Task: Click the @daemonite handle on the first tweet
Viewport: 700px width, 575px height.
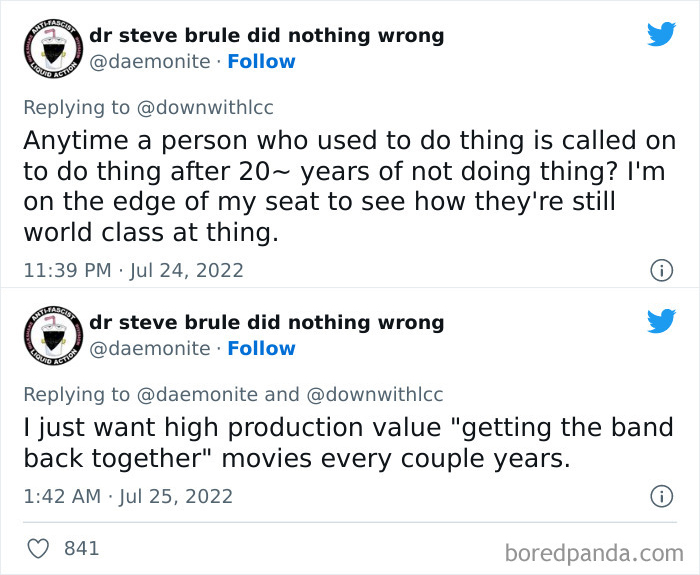Action: [149, 62]
